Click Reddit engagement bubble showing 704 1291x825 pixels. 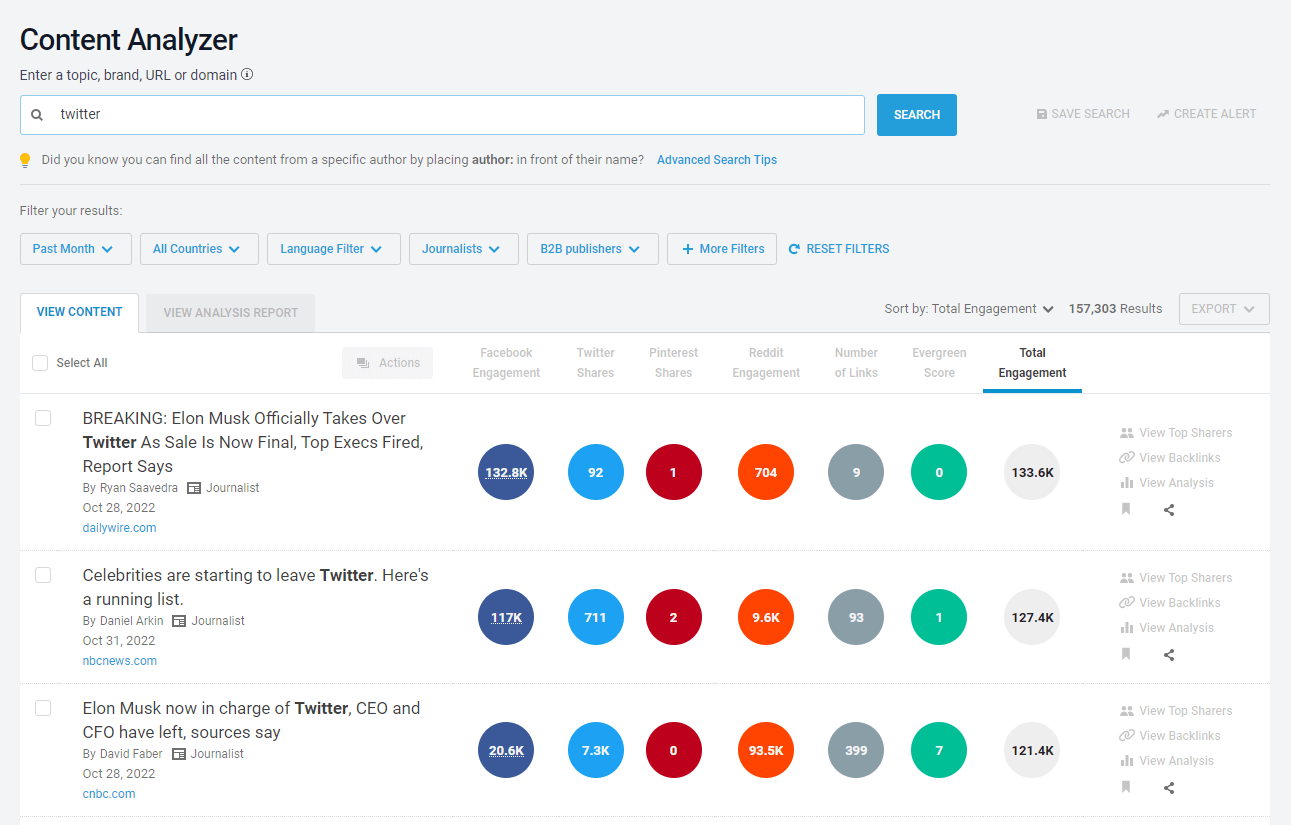pyautogui.click(x=766, y=472)
